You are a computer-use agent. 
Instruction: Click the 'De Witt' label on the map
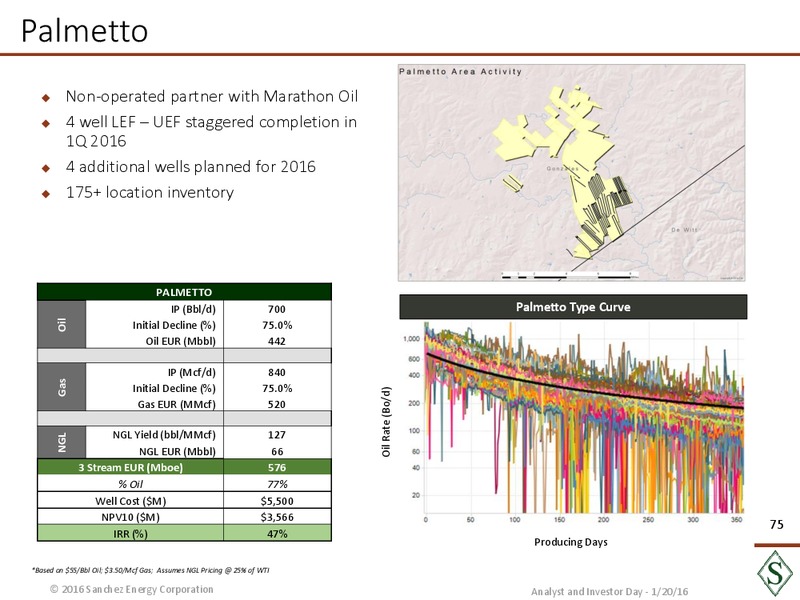tap(684, 230)
